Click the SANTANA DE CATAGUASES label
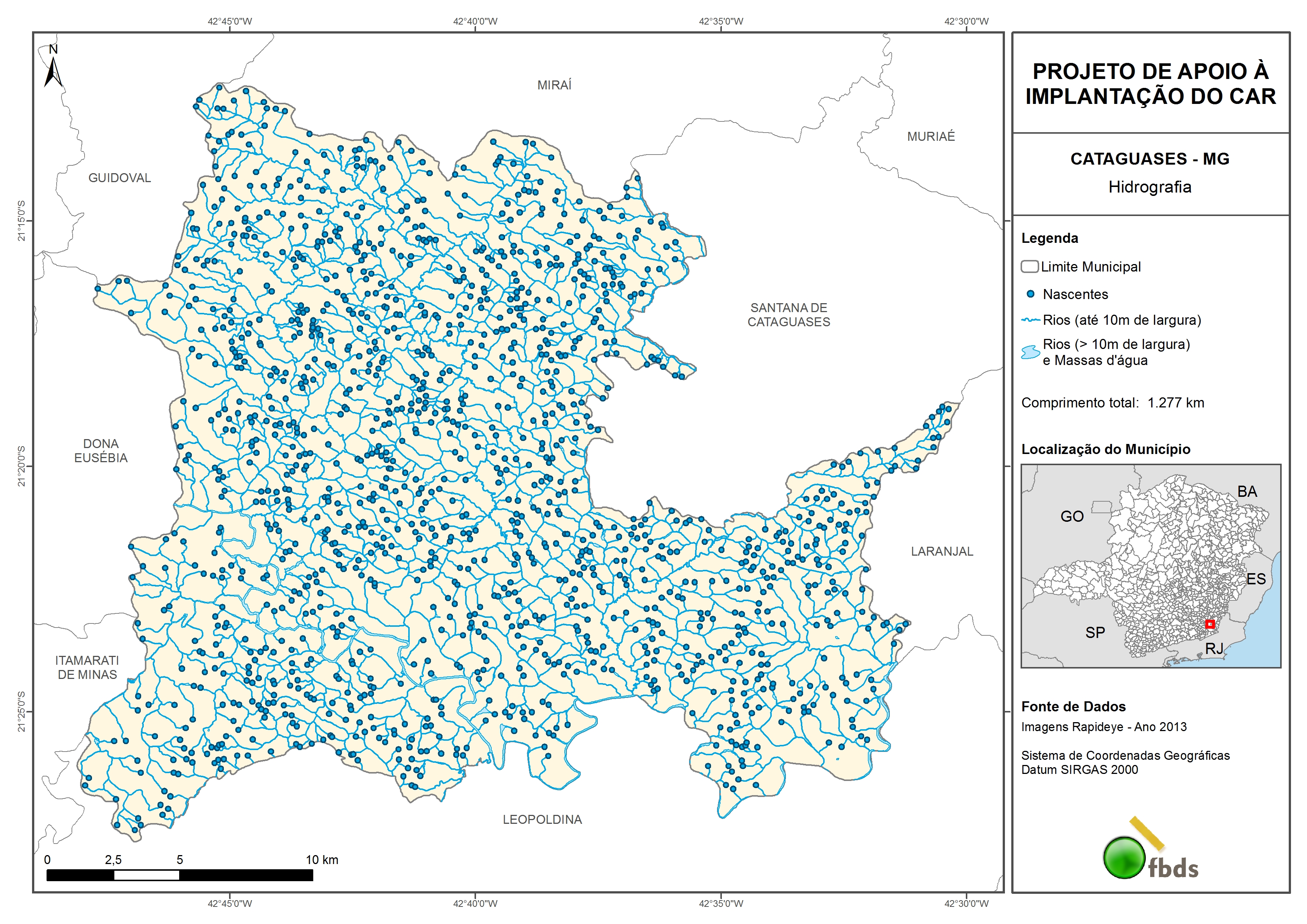This screenshot has height=924, width=1307. (x=789, y=315)
